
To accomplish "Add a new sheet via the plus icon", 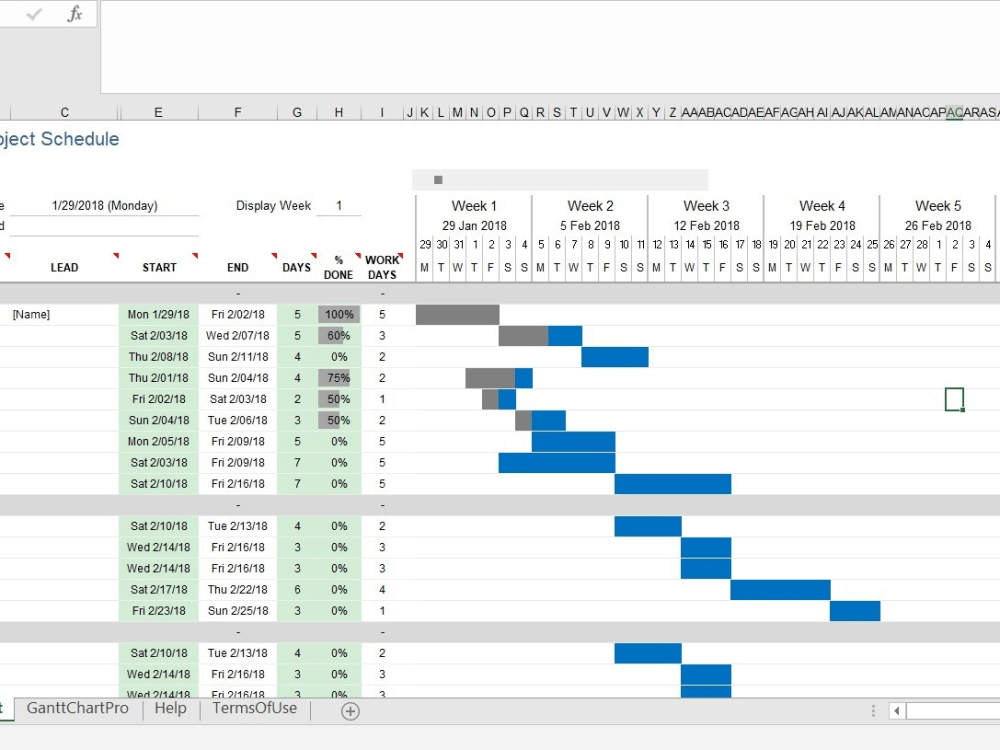I will click(x=349, y=709).
